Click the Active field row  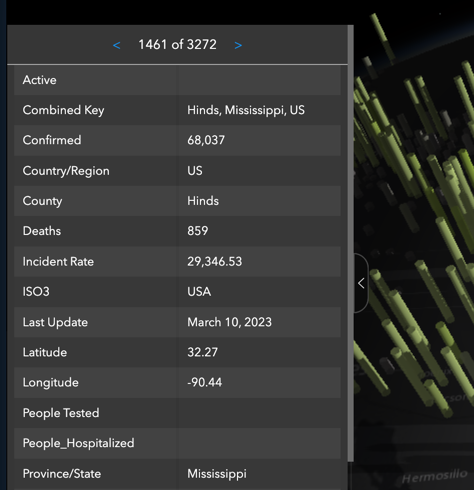[x=177, y=80]
